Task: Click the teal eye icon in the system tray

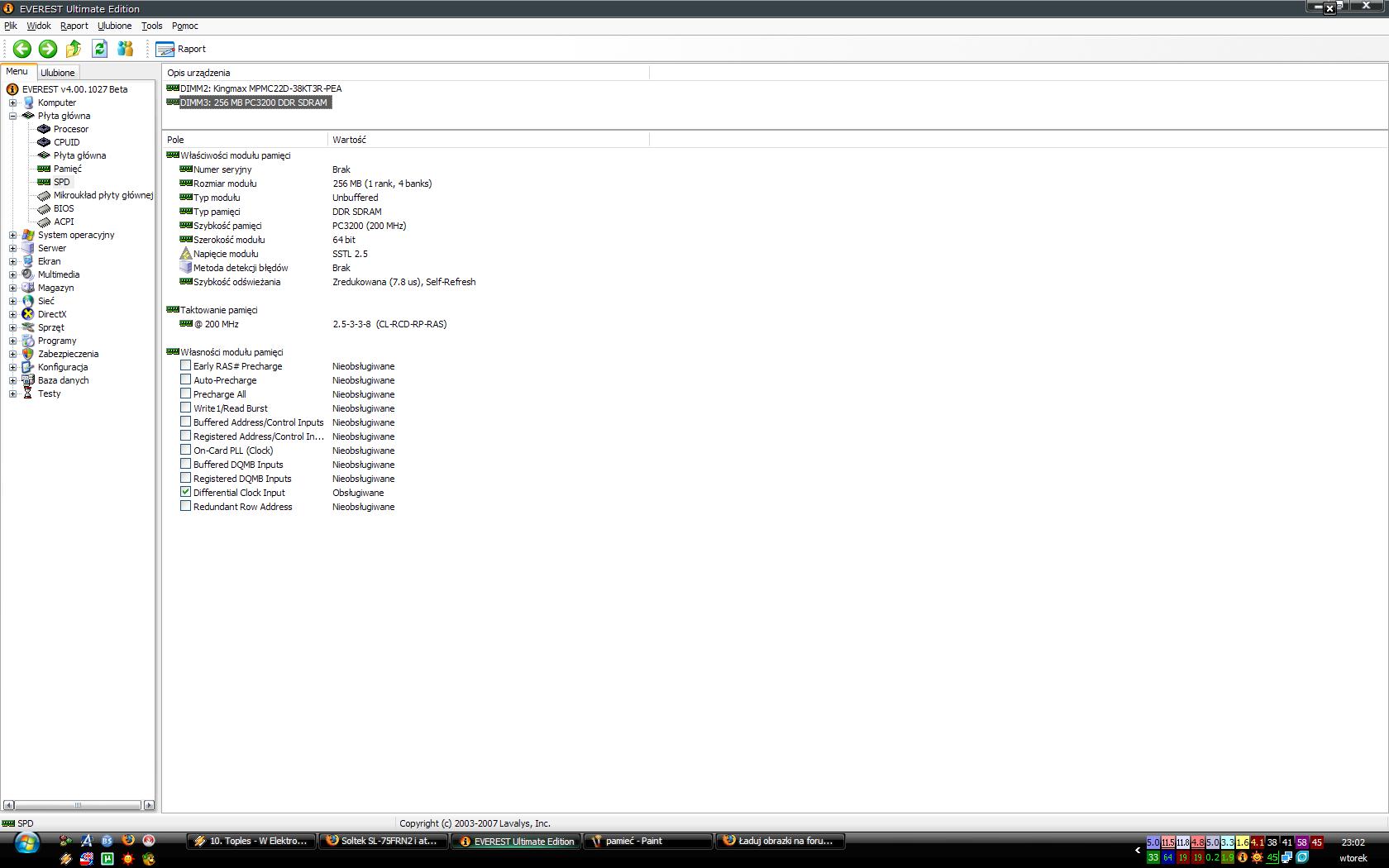Action: (x=1302, y=857)
